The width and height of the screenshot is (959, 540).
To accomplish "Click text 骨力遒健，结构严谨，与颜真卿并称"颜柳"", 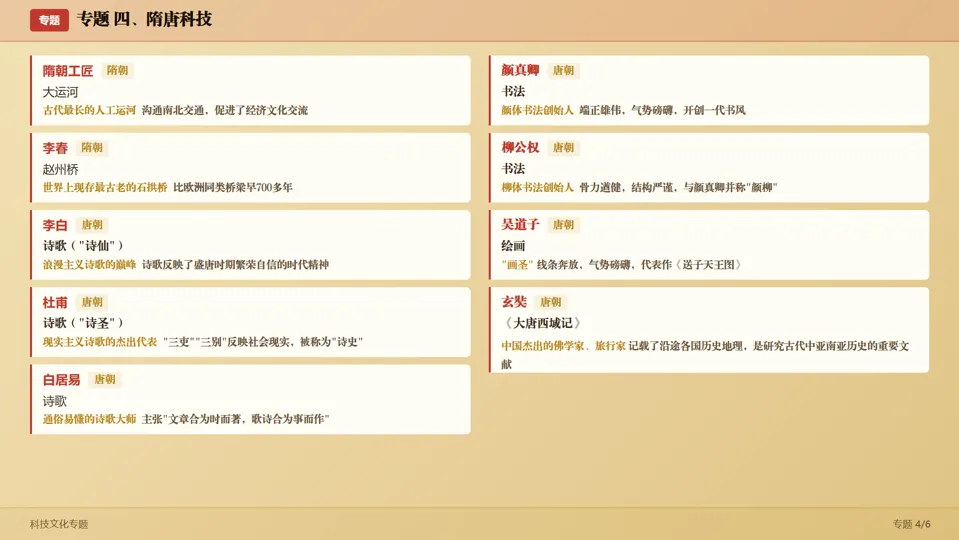I will [x=678, y=187].
